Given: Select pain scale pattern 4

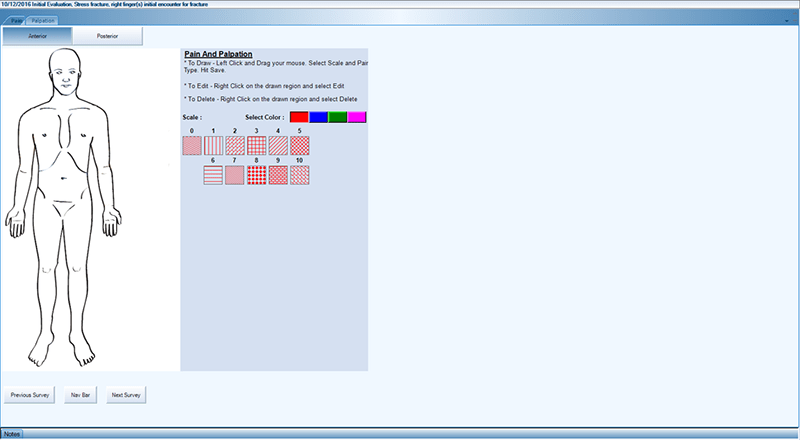Looking at the screenshot, I should pyautogui.click(x=278, y=145).
